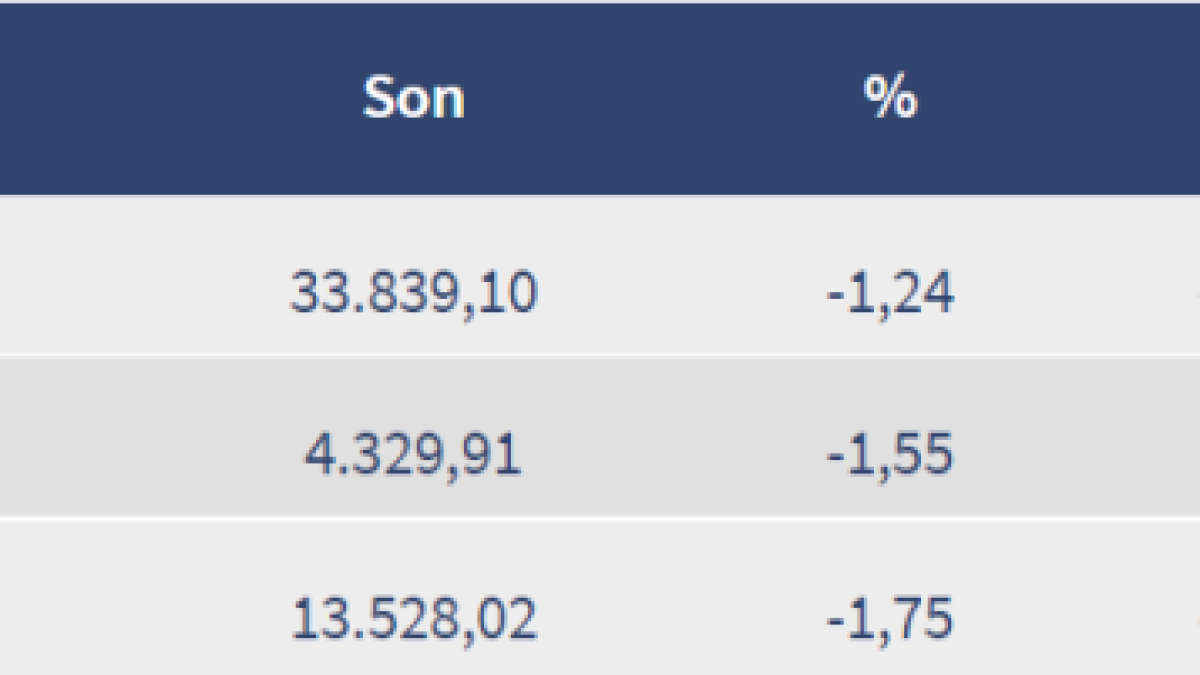The image size is (1200, 675).
Task: Pick the middle Son price 4.329,91
Action: 413,455
